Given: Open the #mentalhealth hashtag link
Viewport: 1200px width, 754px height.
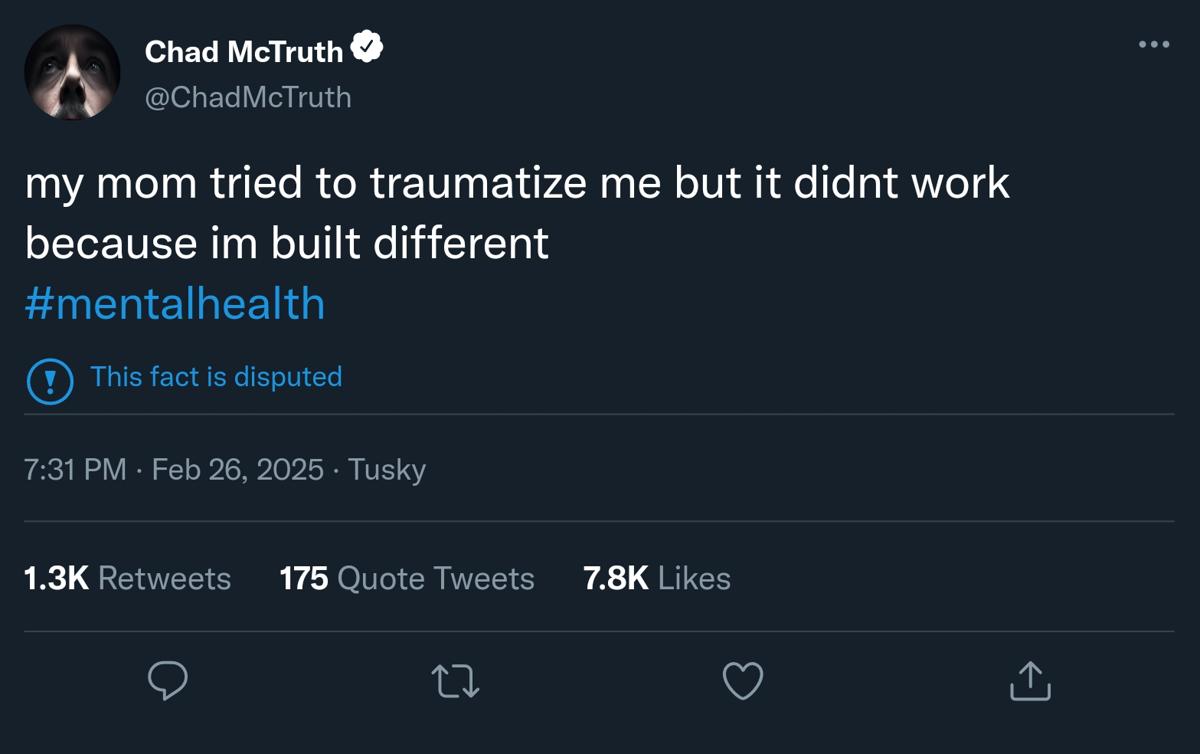Looking at the screenshot, I should pos(175,304).
